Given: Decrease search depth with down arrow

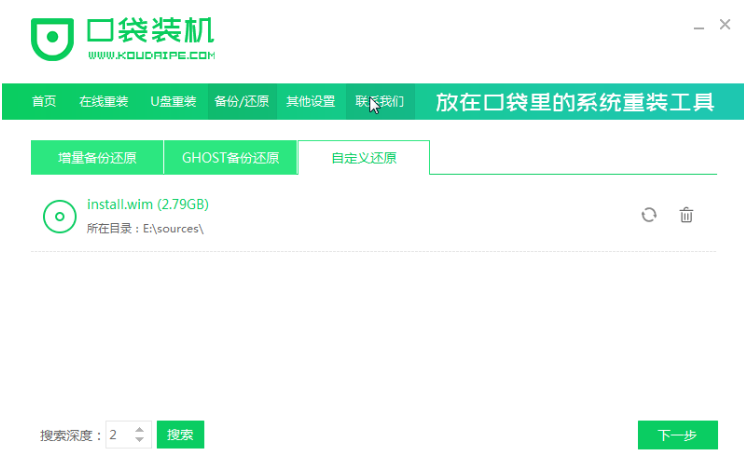Looking at the screenshot, I should coord(140,440).
